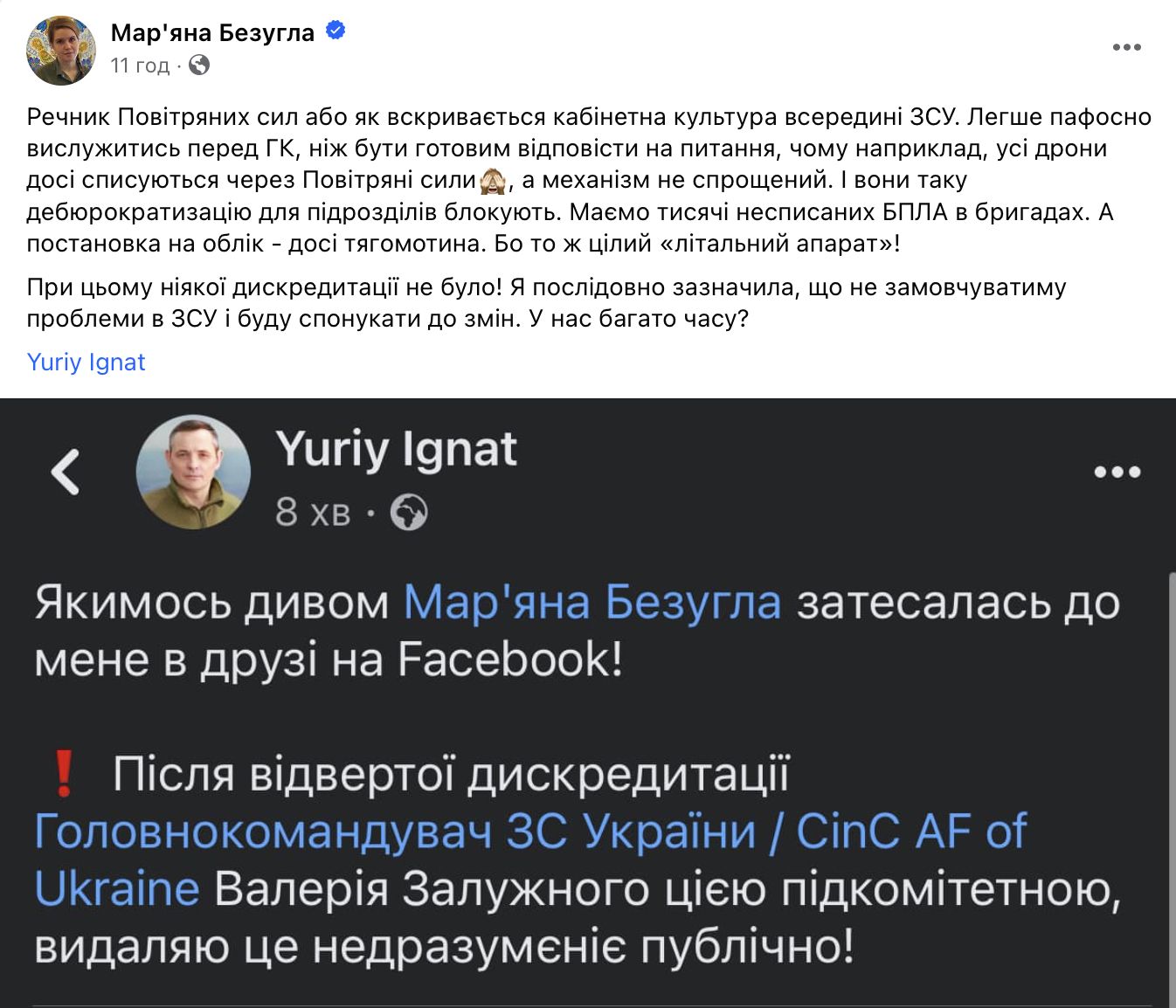Click the red exclamation mark emoji
This screenshot has height=1008, width=1176.
point(63,774)
